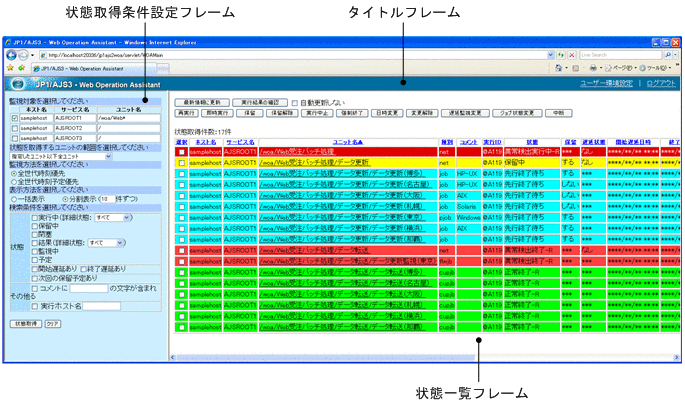Click the 実行中止 button
685x405 pixels.
click(x=317, y=113)
